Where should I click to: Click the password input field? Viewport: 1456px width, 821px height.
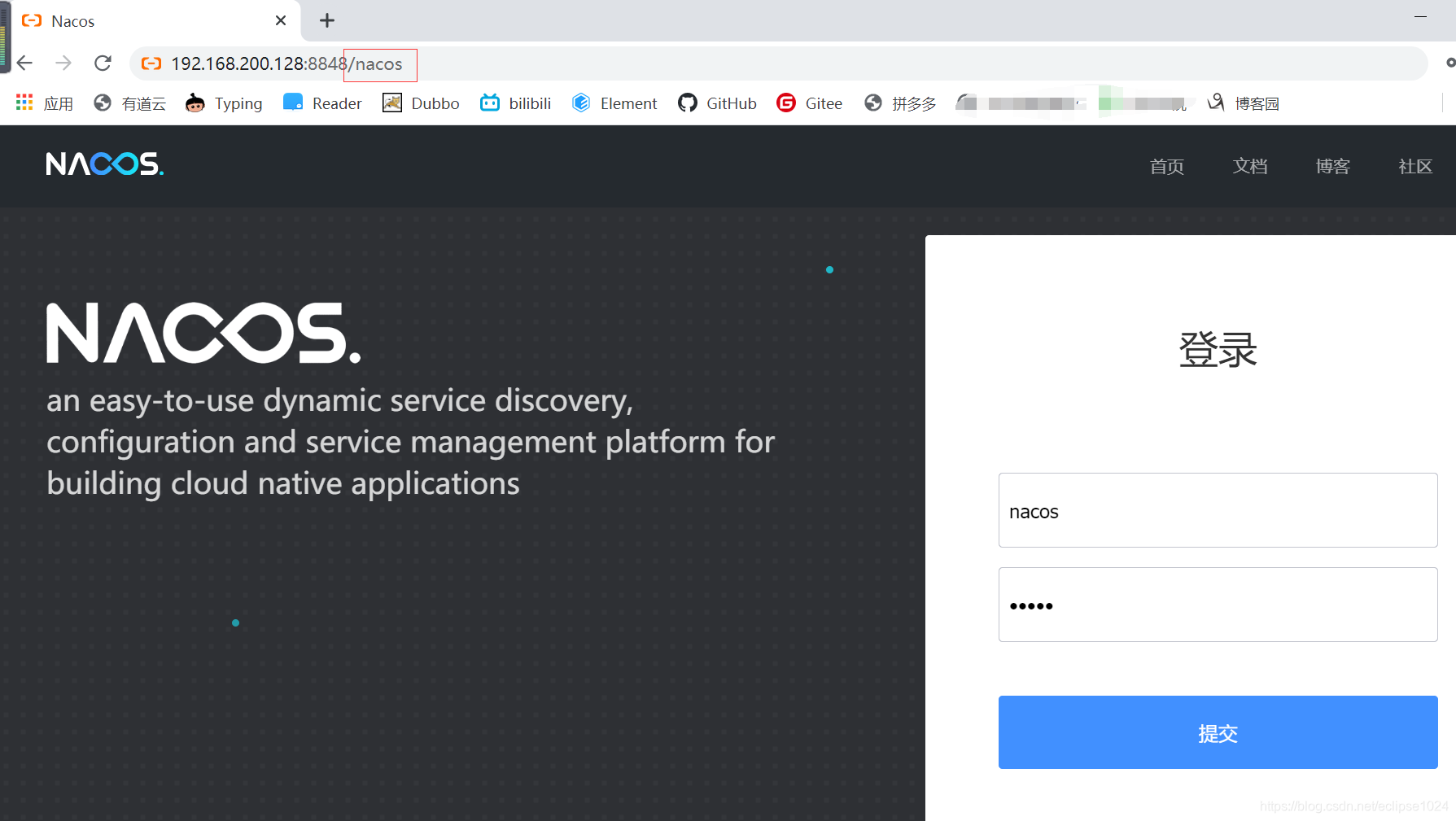[1218, 605]
